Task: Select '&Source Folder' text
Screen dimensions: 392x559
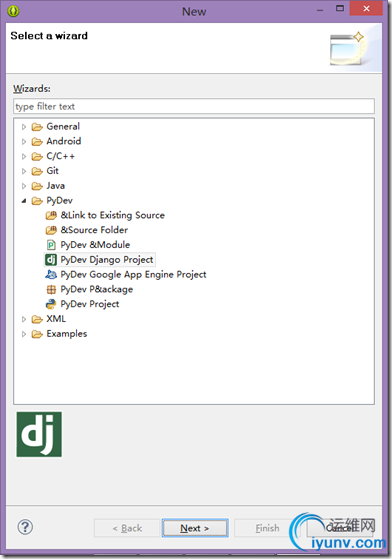Action: (x=94, y=230)
